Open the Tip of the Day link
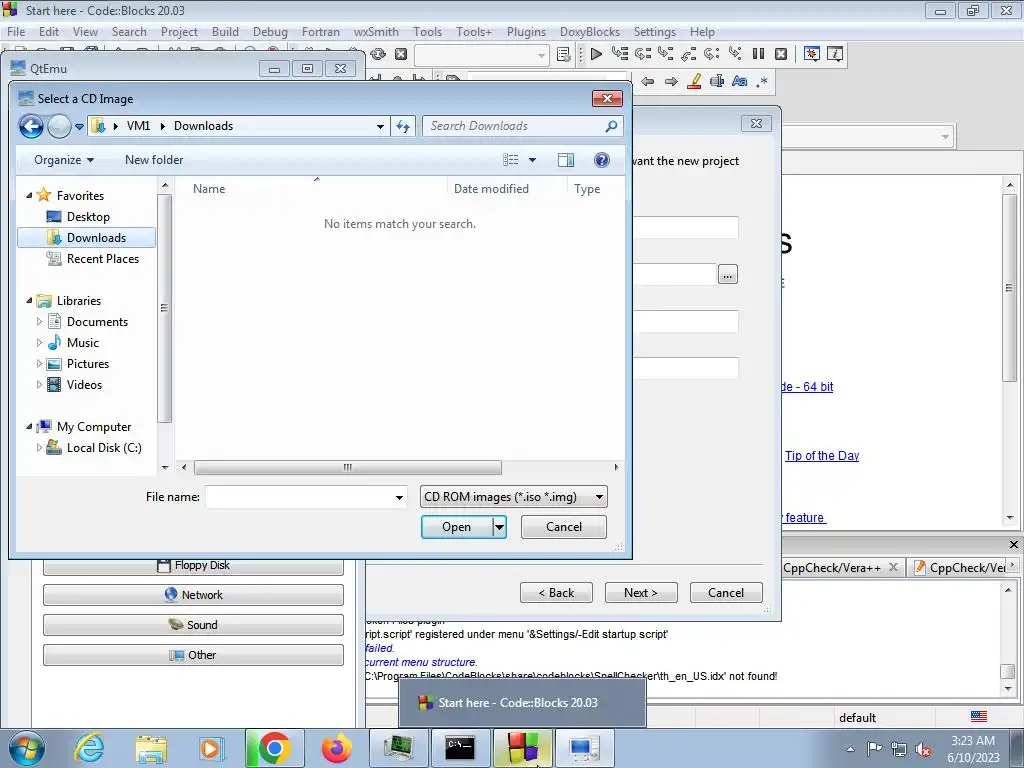Viewport: 1024px width, 768px height. tap(822, 456)
